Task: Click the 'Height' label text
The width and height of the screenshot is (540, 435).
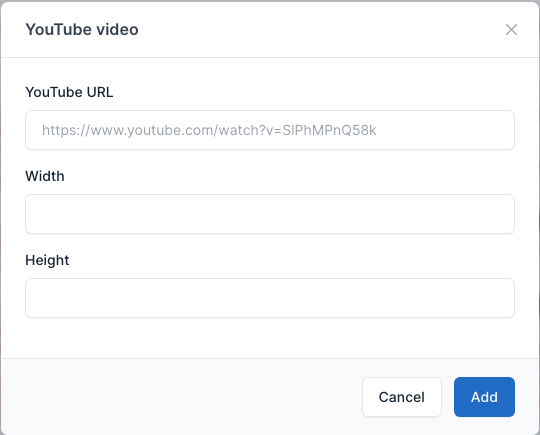Action: coord(47,260)
